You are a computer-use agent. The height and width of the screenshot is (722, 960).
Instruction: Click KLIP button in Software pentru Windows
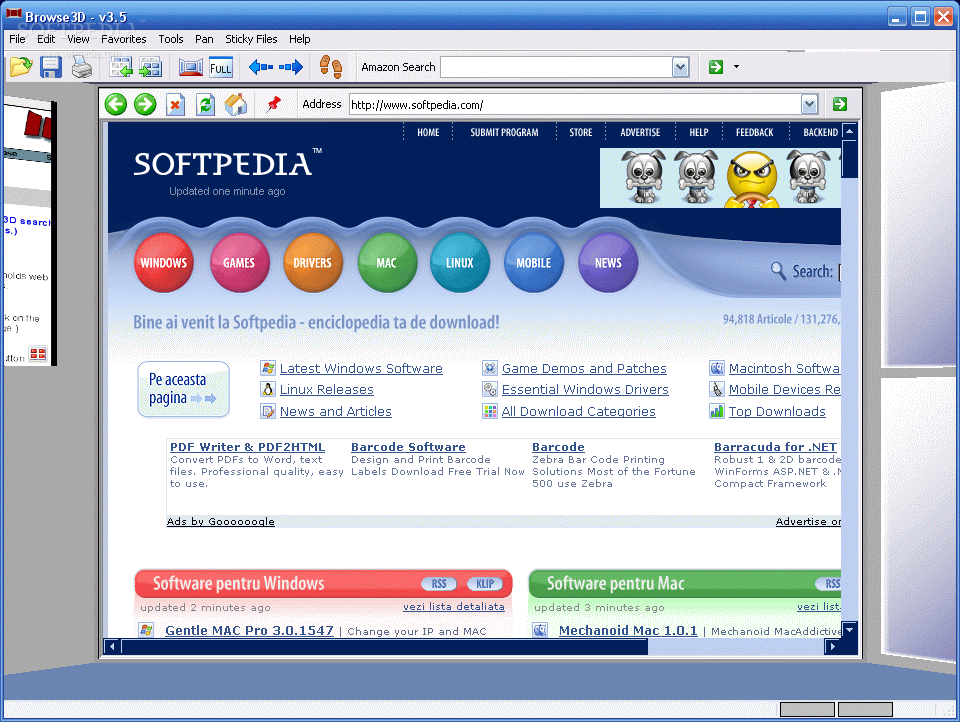[485, 584]
